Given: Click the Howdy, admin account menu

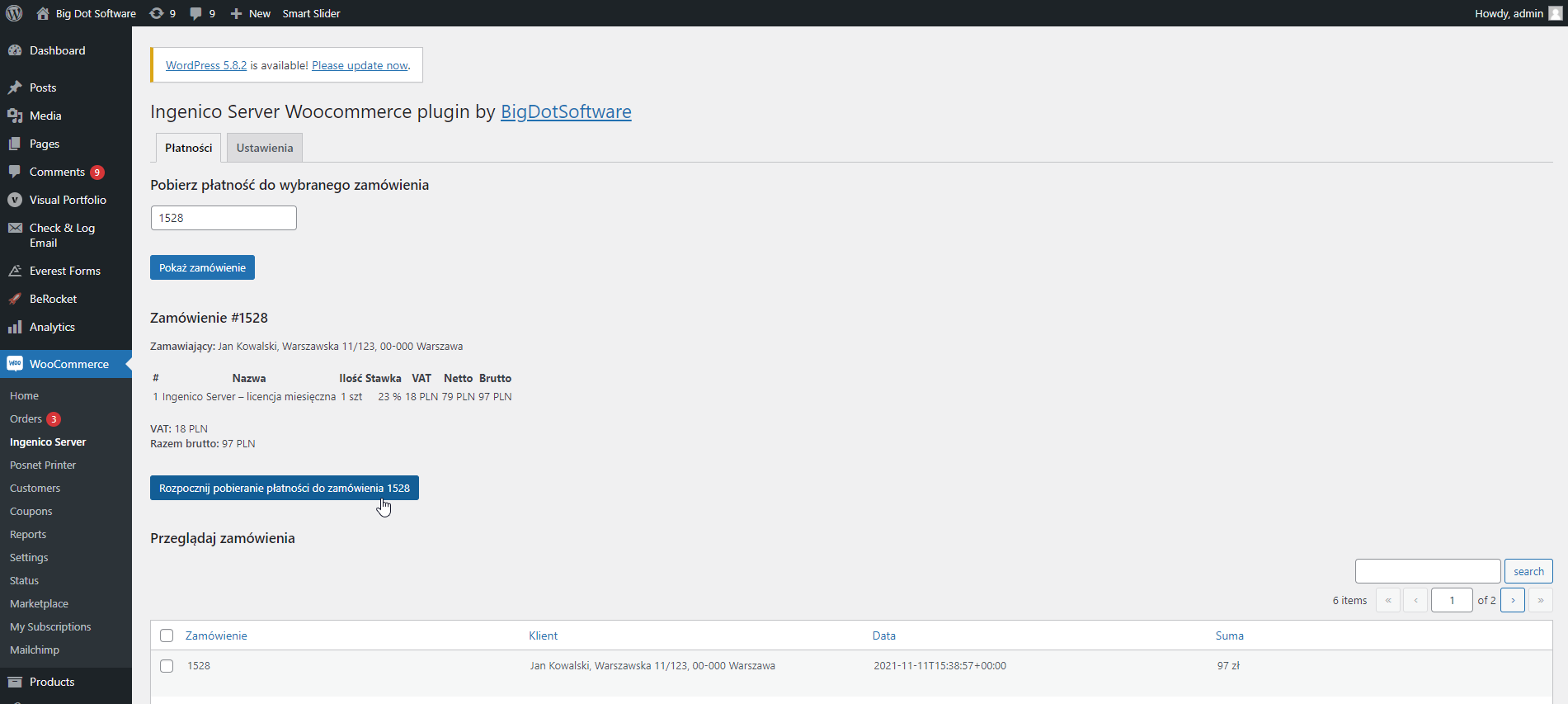Looking at the screenshot, I should click(1518, 13).
